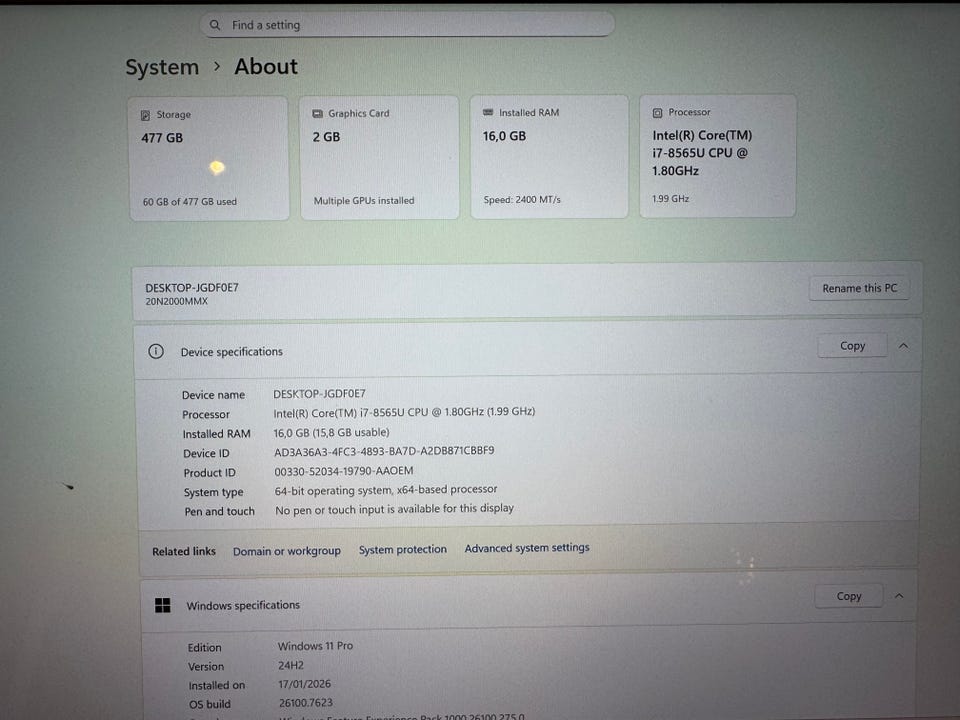Image resolution: width=960 pixels, height=720 pixels.
Task: Open the Storage card
Action: click(x=209, y=158)
